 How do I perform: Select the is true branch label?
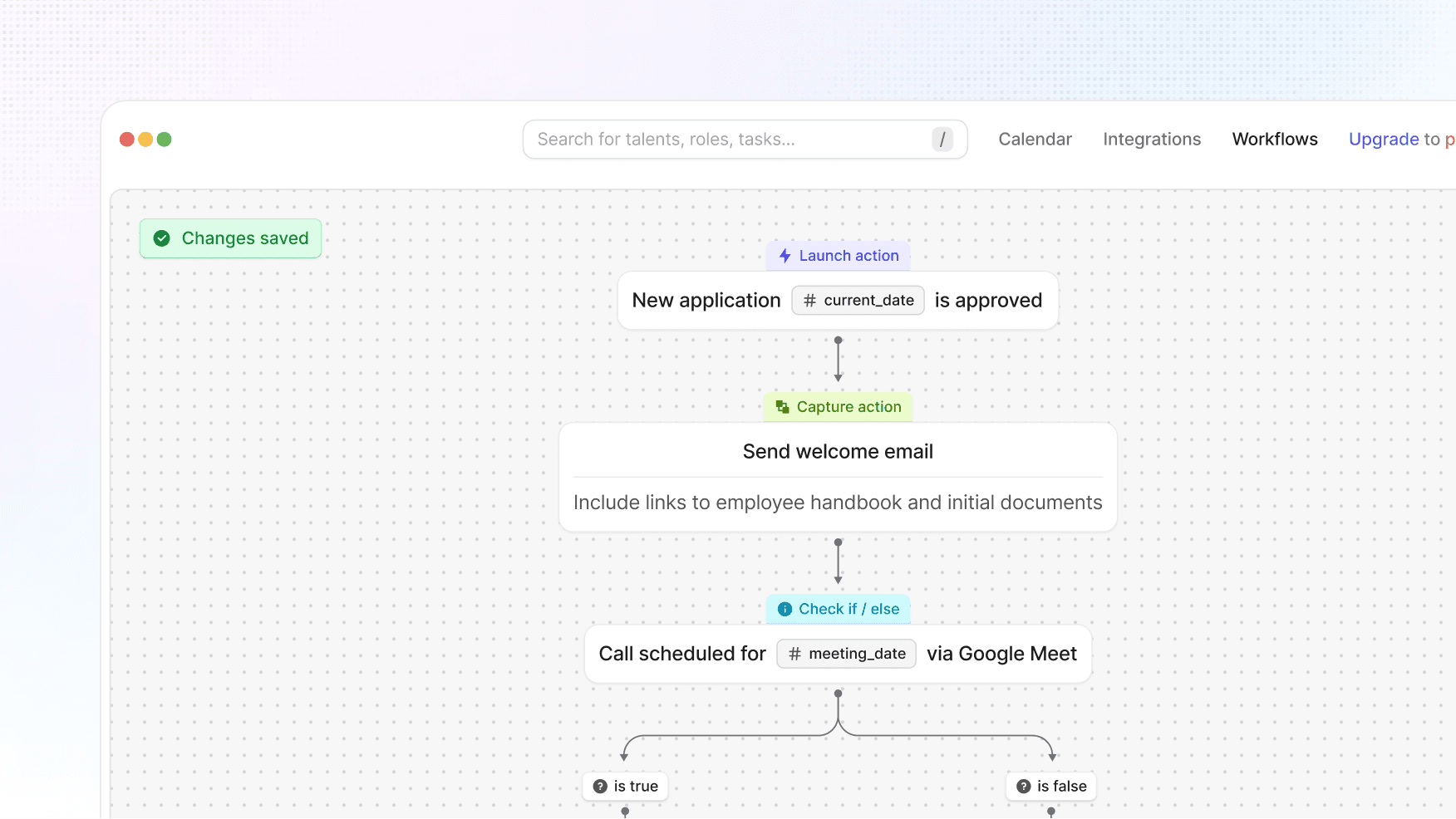pyautogui.click(x=636, y=787)
